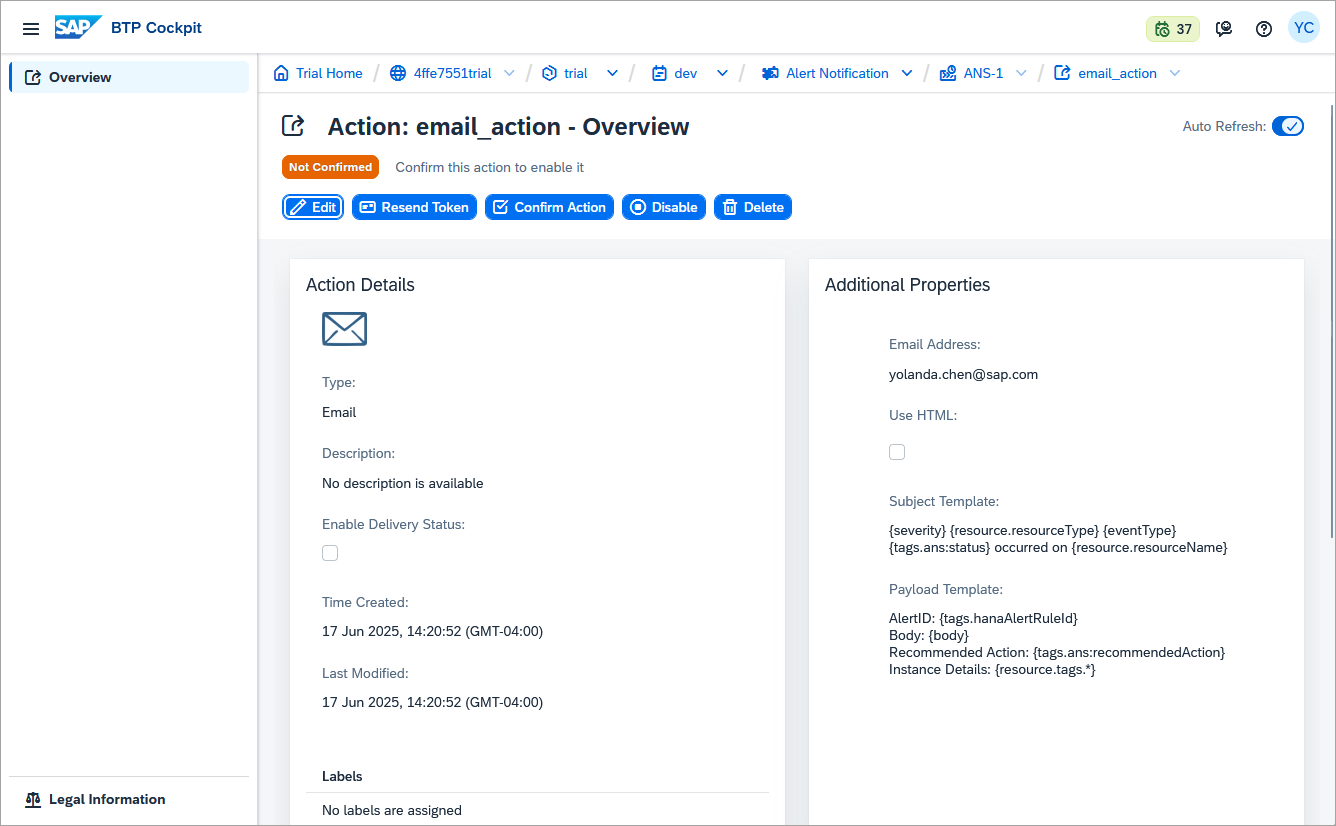Click the email address yolanda.chen@sap.com
This screenshot has width=1336, height=826.
[x=963, y=374]
